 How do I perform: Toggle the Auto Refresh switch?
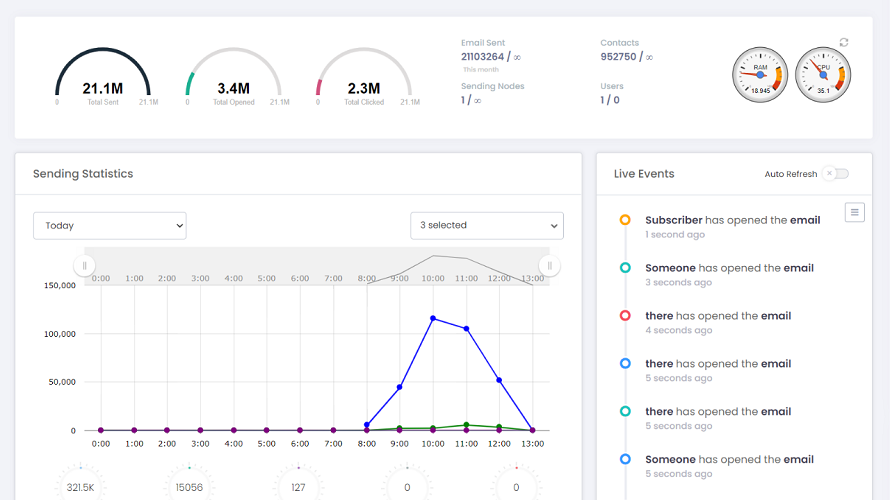[835, 174]
